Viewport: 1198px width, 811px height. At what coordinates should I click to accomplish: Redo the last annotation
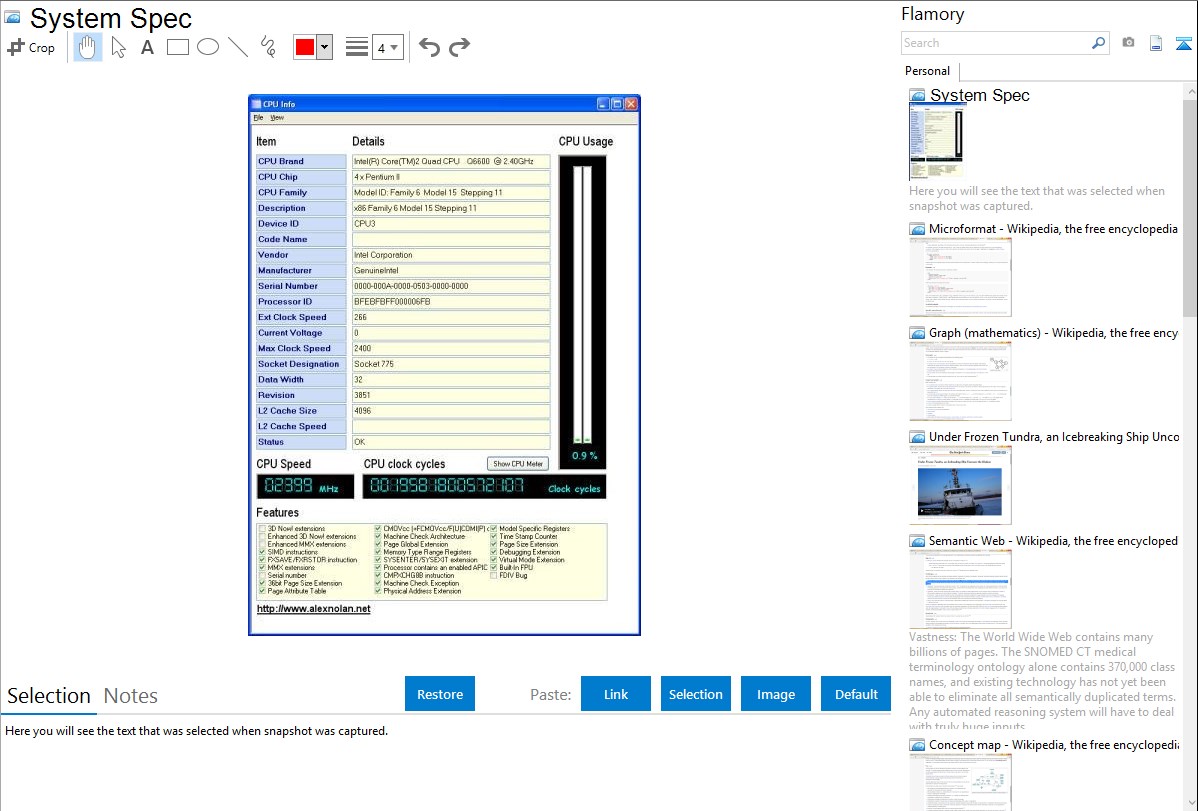(459, 47)
